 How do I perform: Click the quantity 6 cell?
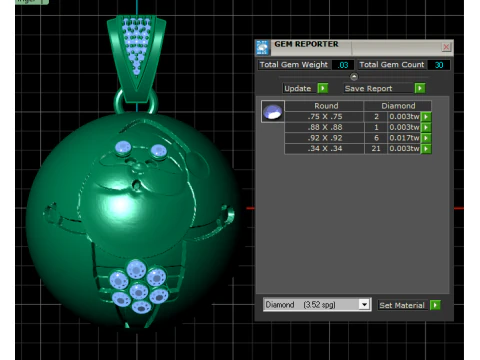[x=376, y=138]
